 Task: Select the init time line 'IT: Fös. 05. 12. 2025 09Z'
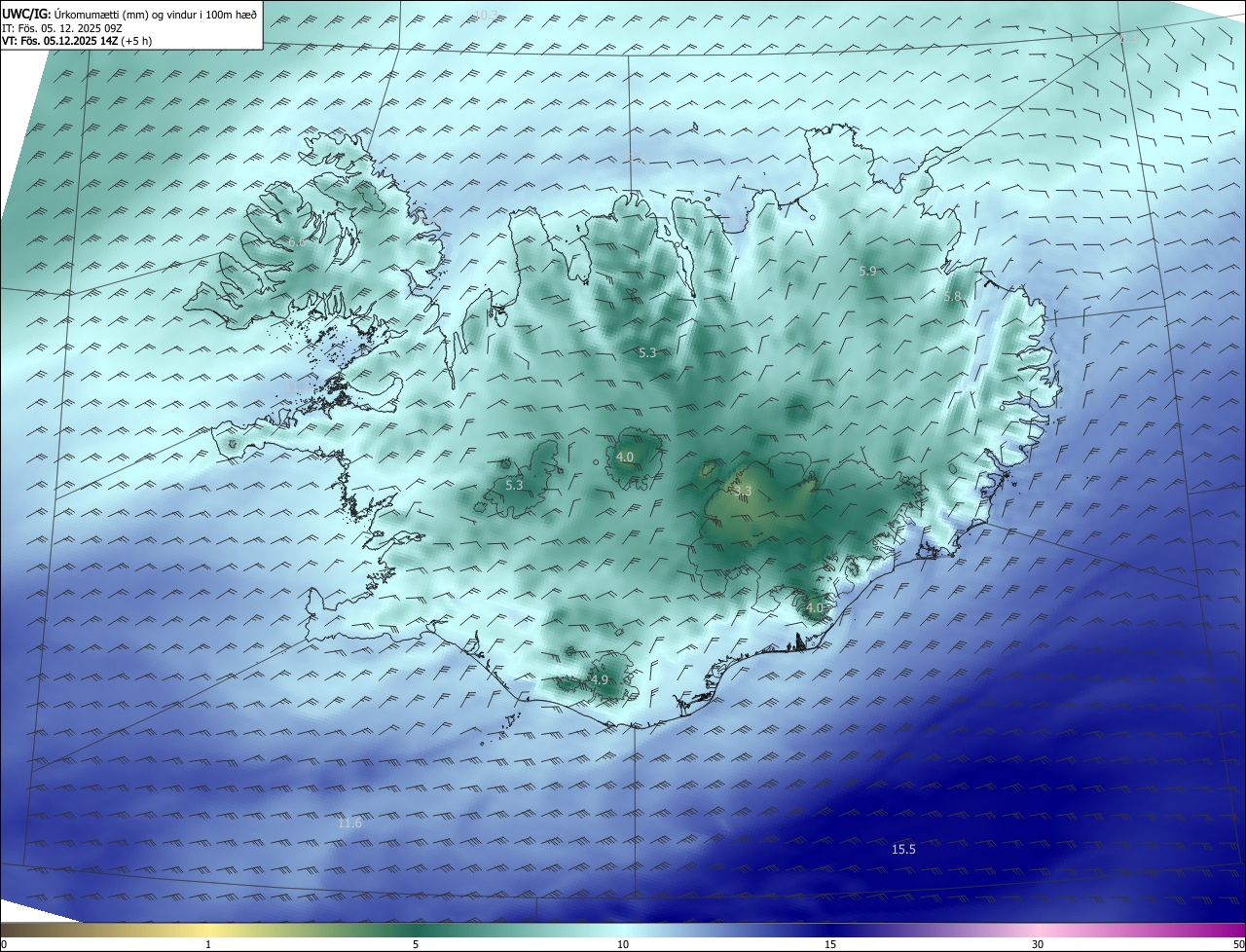click(x=61, y=27)
